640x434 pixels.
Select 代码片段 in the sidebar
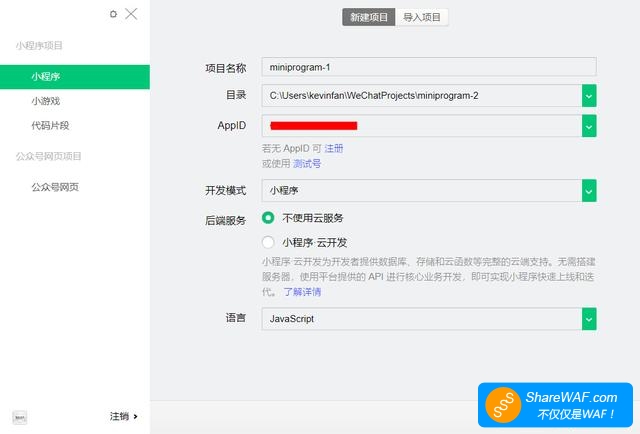[50, 125]
